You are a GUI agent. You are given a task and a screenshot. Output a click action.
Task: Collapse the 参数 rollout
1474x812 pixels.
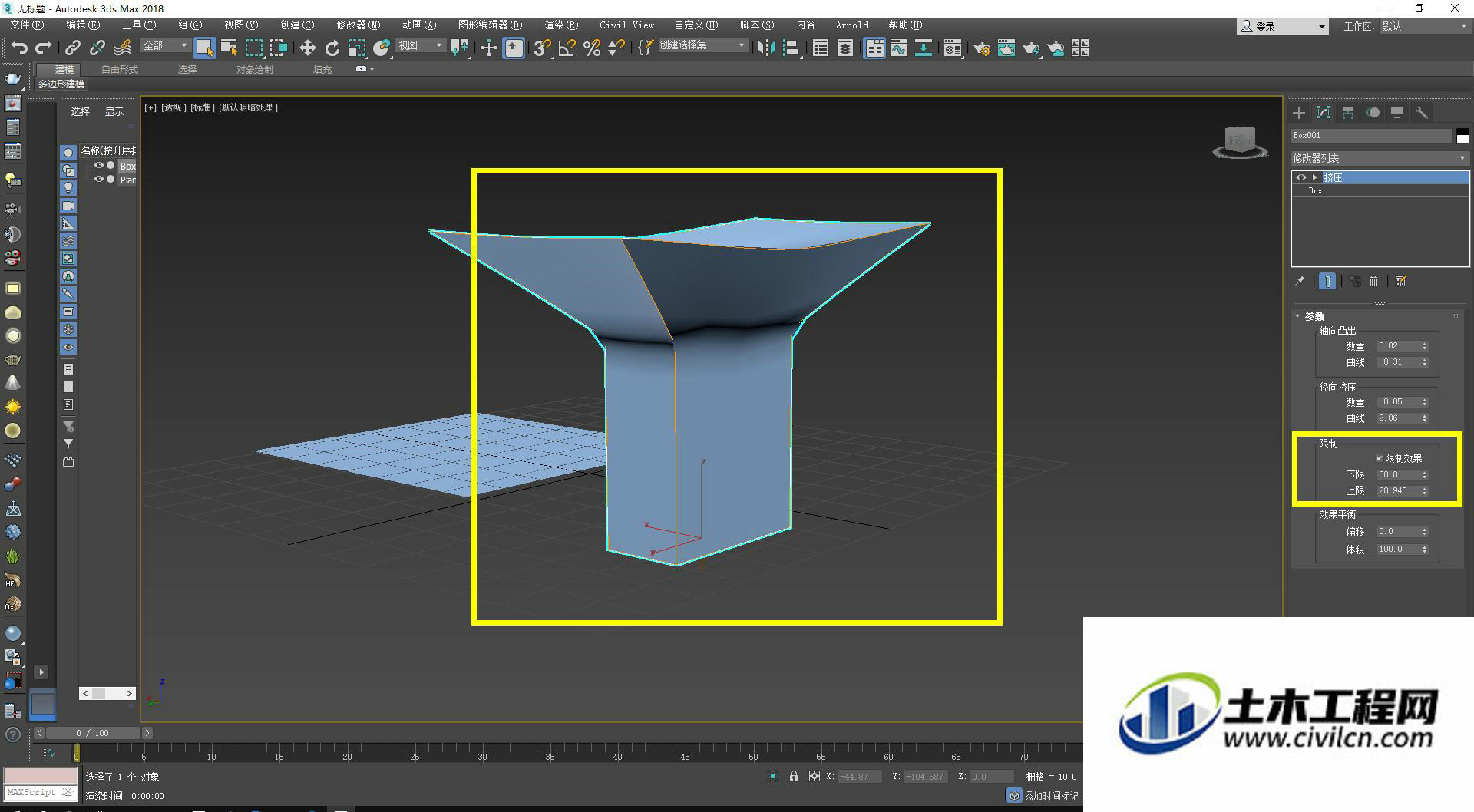(1297, 316)
